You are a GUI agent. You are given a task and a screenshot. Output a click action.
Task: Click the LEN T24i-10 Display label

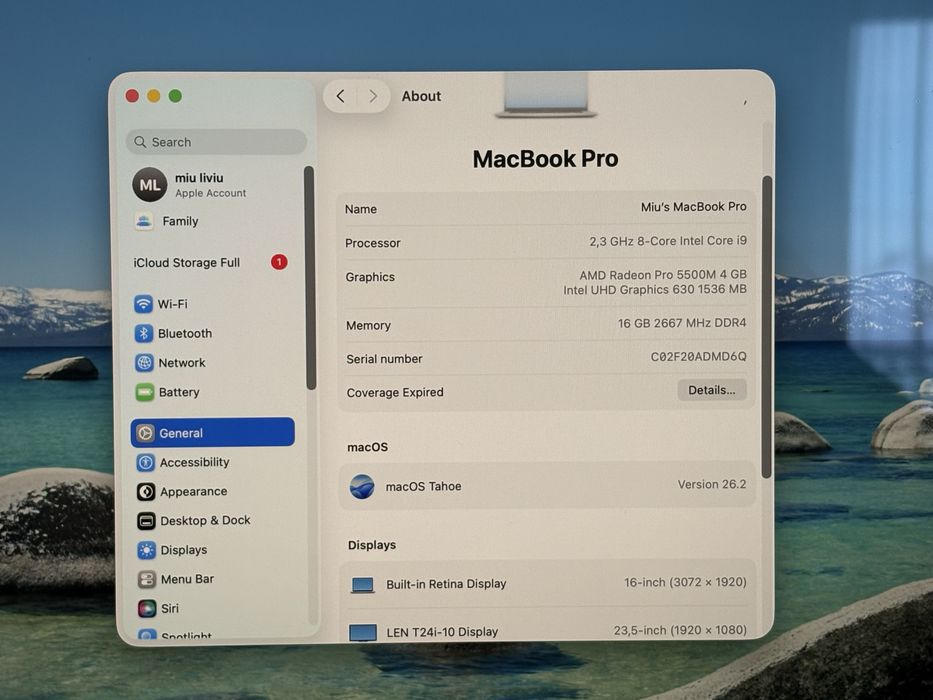[442, 632]
